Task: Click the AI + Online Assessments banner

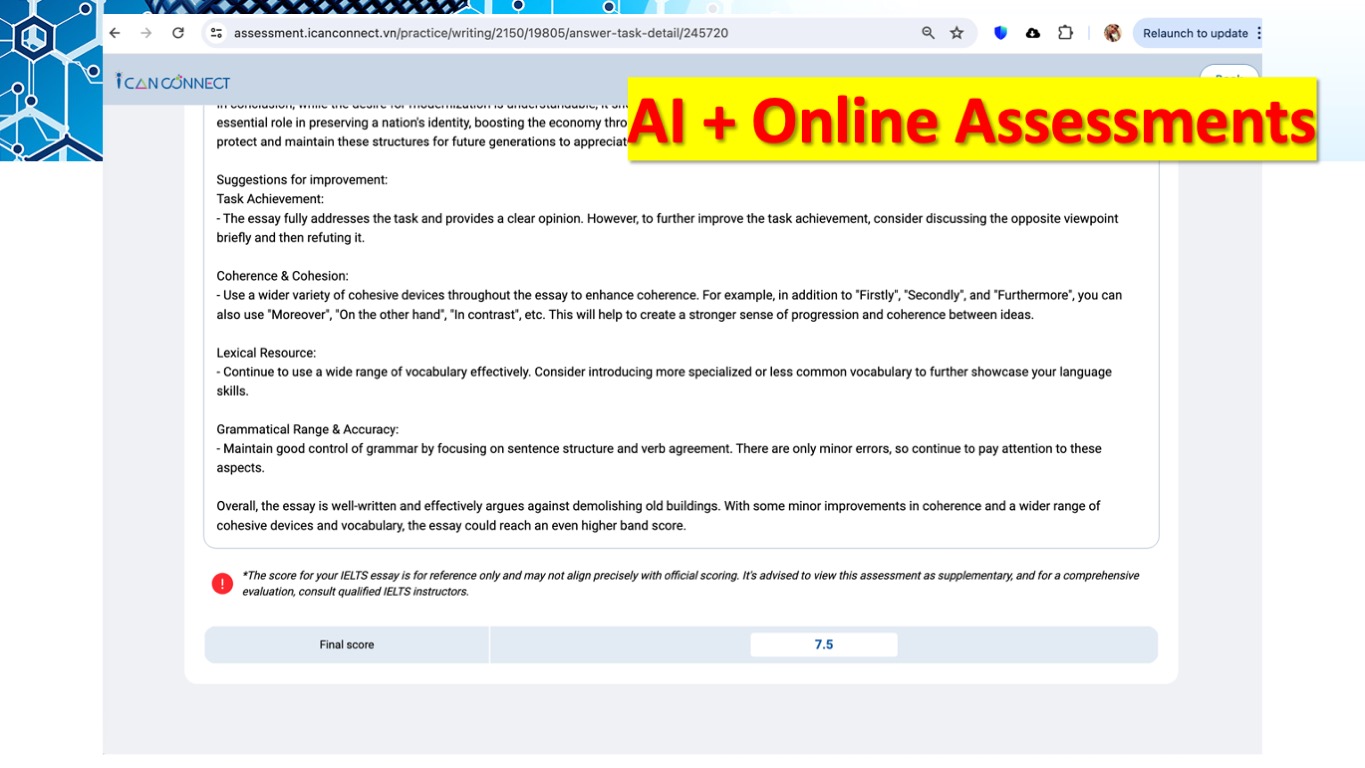Action: tap(971, 120)
